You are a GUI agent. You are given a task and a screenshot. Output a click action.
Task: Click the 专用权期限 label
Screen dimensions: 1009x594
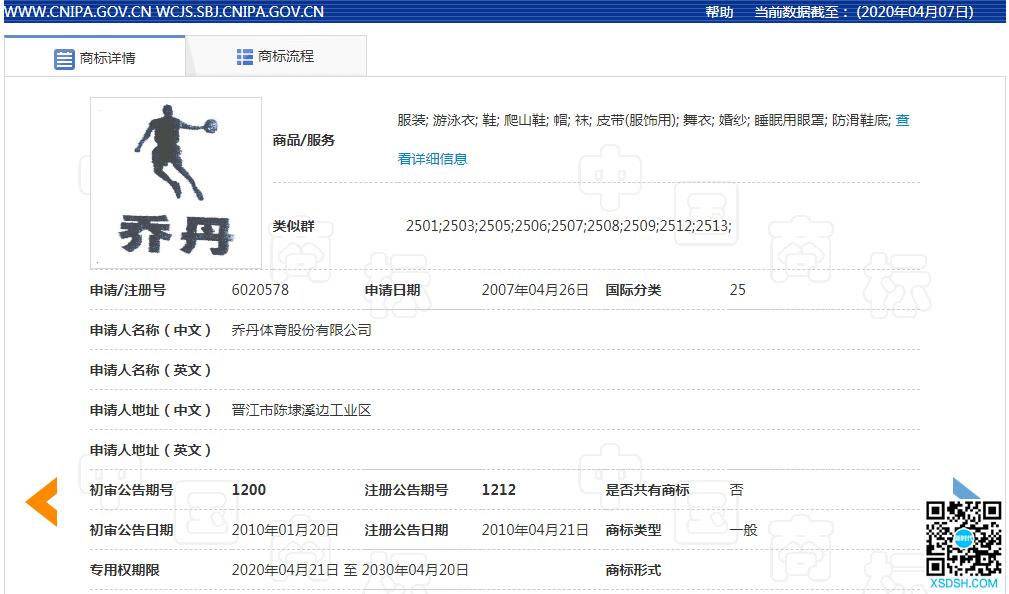[125, 570]
